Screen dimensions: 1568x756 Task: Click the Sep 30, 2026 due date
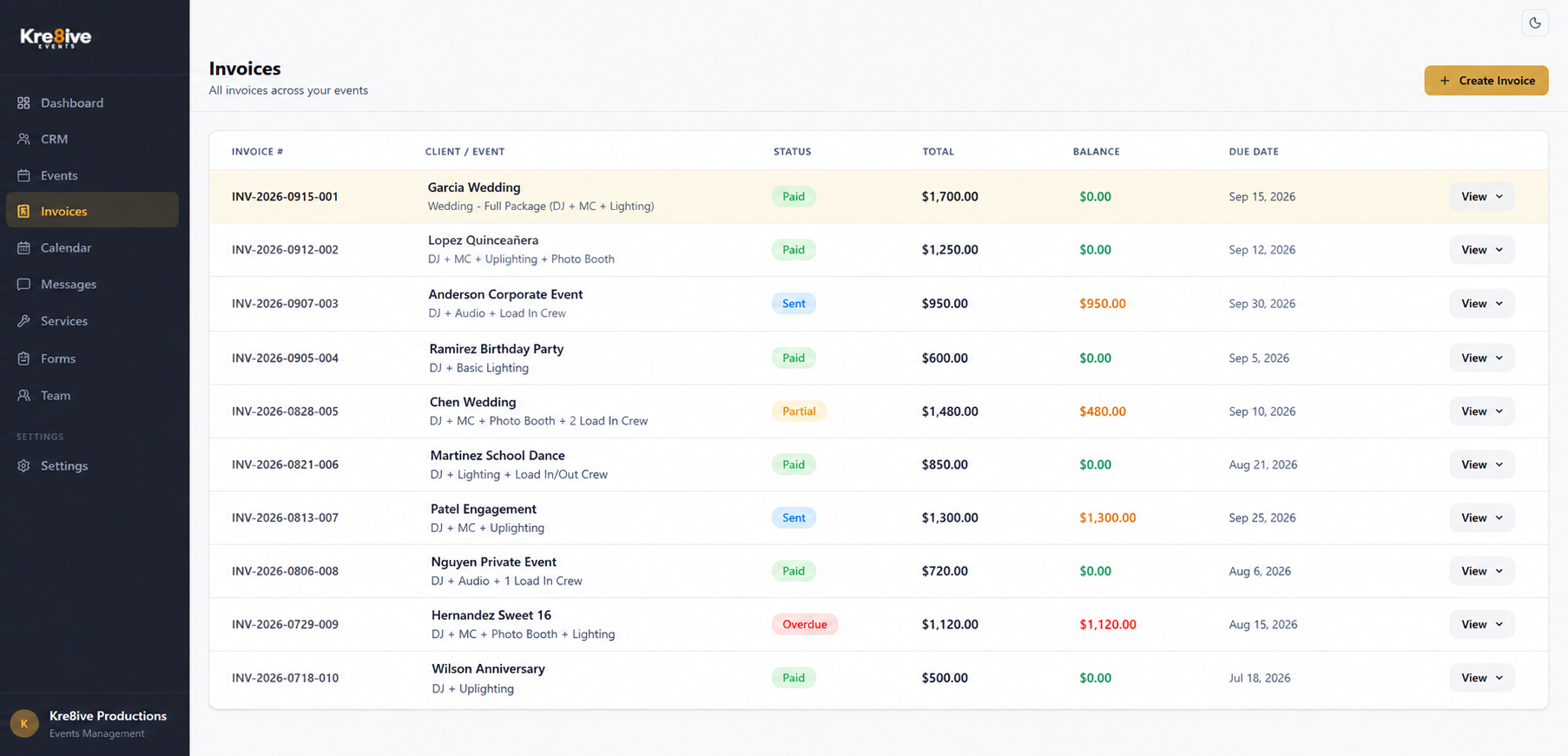[1262, 303]
